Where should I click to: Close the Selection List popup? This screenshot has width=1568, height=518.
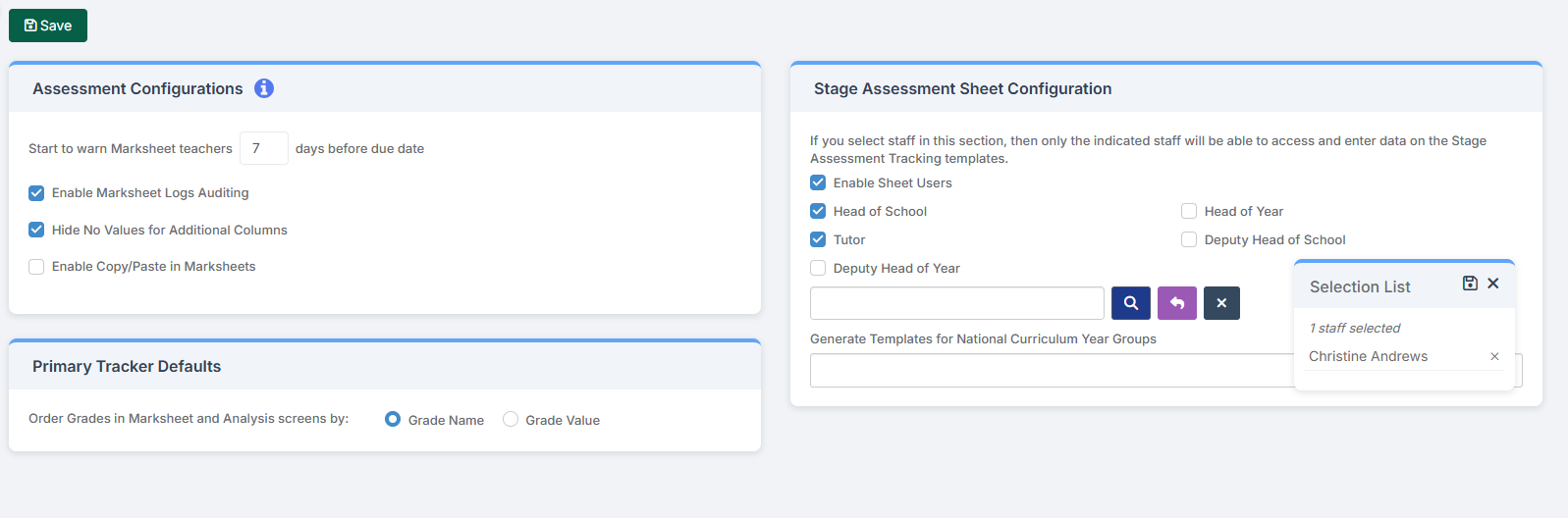(1493, 284)
